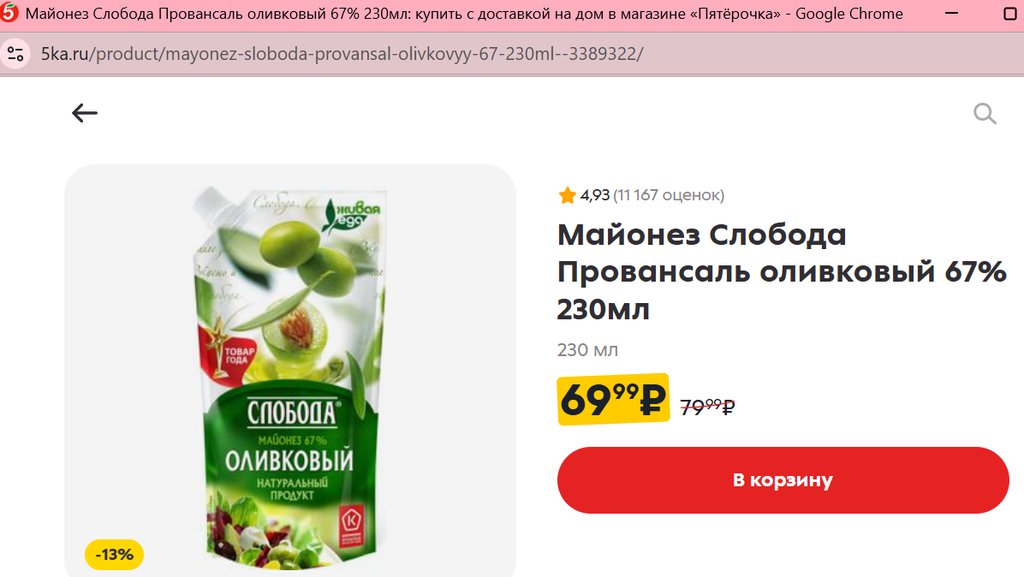Click the yellow 69.99 ₽ price tag
The image size is (1024, 577).
click(613, 399)
